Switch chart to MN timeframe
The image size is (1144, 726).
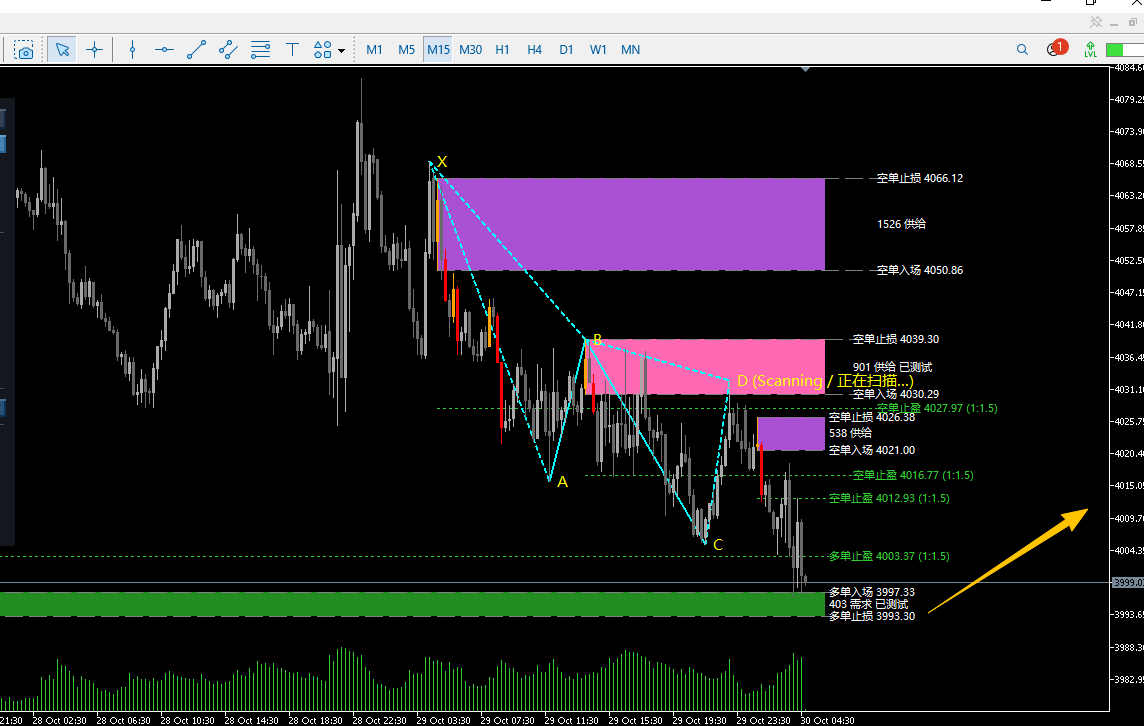point(630,50)
